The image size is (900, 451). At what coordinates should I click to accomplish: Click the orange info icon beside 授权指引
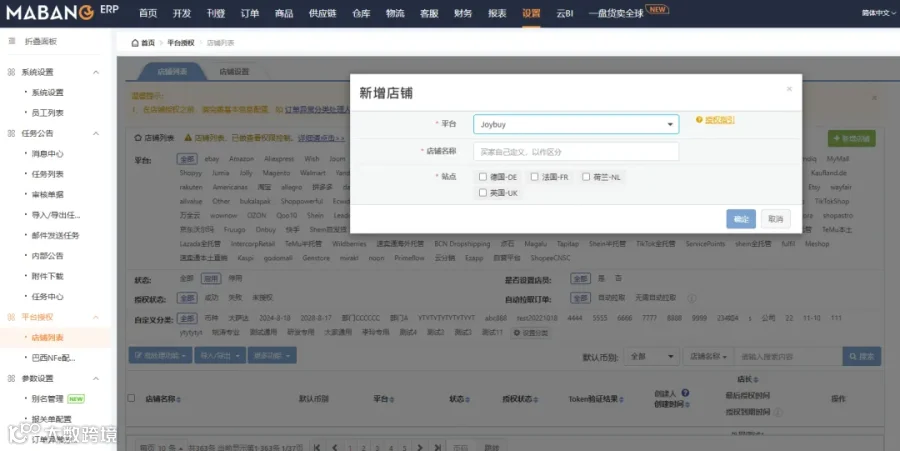coord(699,120)
